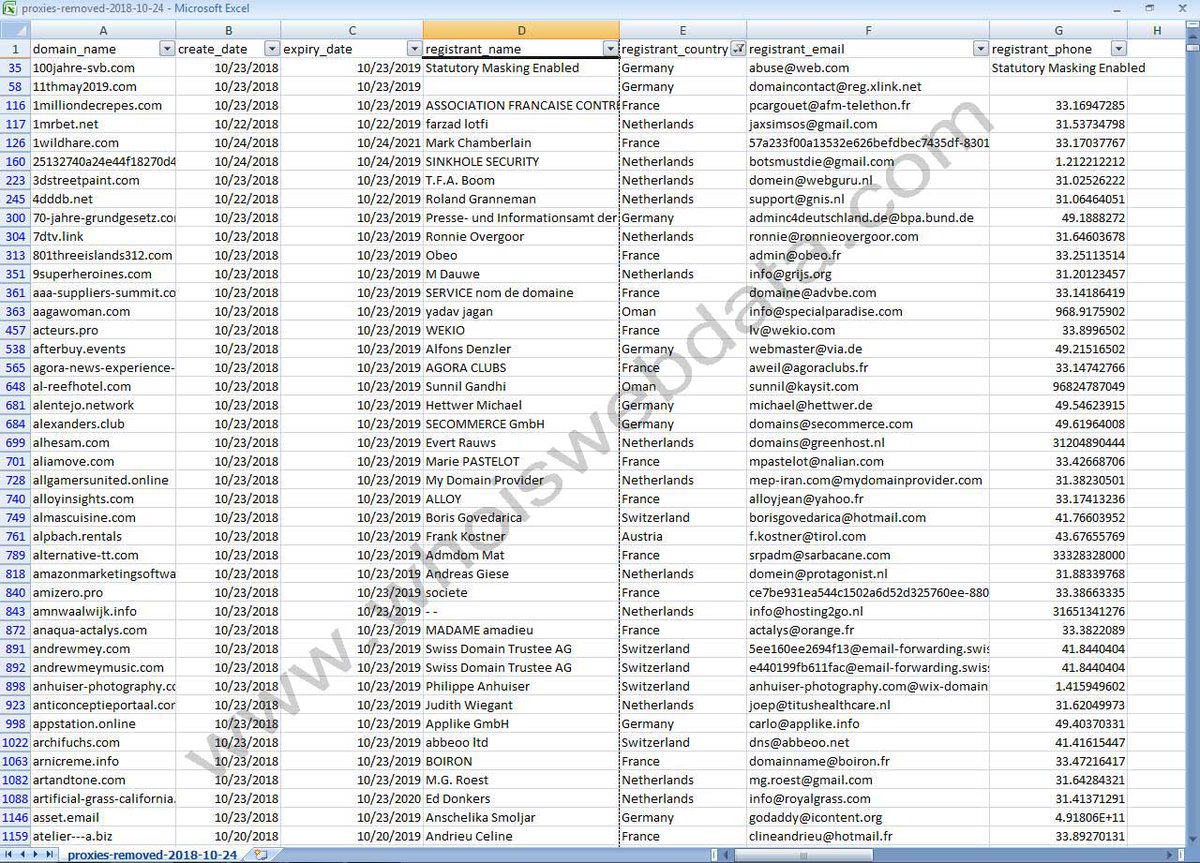Select row 35 header
Image resolution: width=1200 pixels, height=863 pixels.
(14, 68)
